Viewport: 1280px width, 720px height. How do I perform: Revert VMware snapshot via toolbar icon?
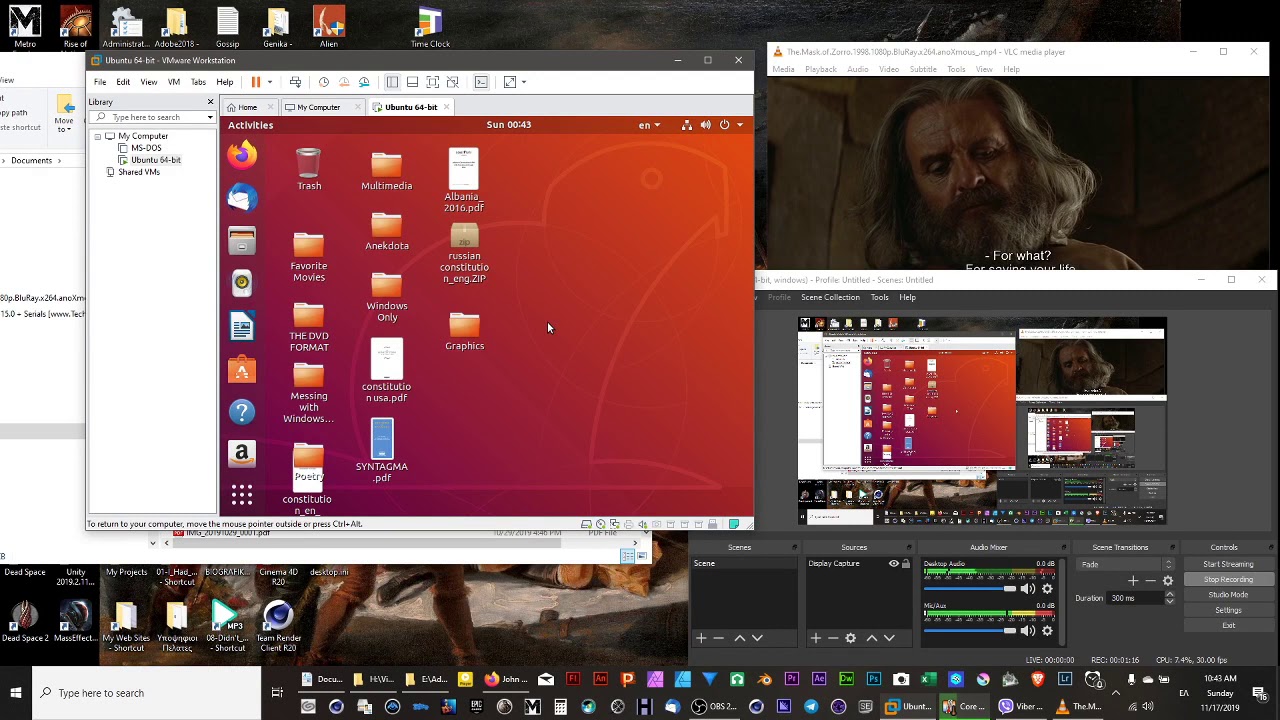[344, 82]
